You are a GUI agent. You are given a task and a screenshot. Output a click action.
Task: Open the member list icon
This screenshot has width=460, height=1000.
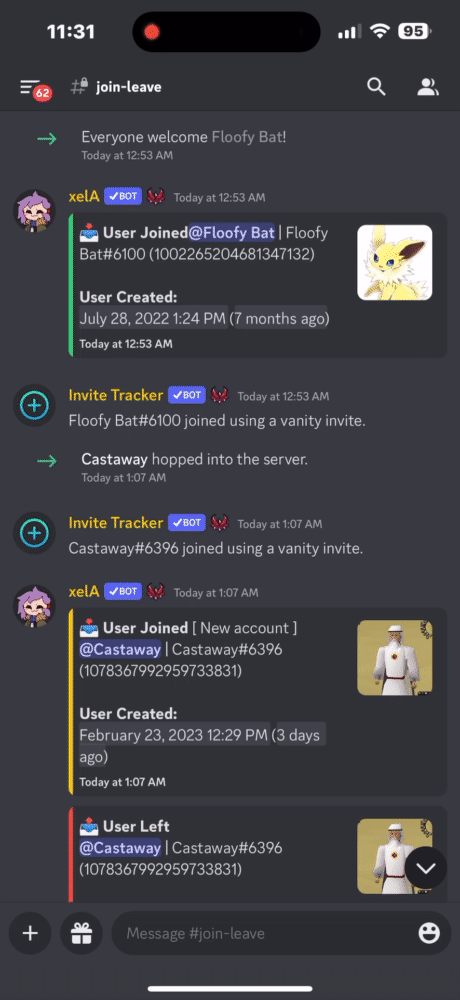[x=427, y=87]
